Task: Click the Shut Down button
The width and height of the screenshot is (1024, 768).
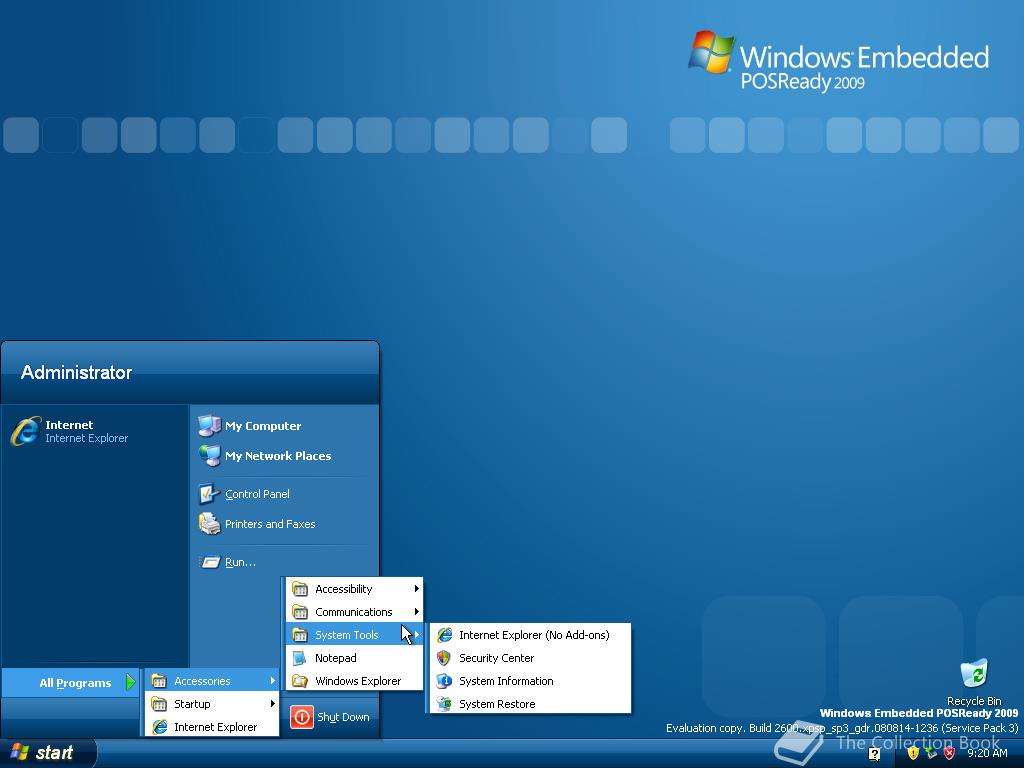Action: tap(330, 717)
